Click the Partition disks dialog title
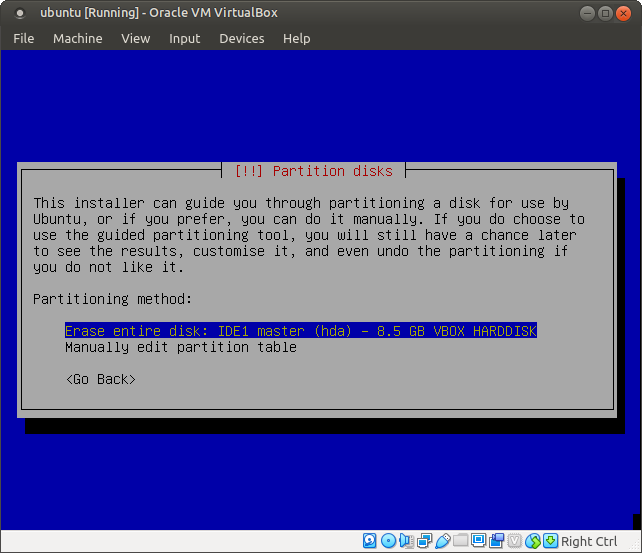Screen dimensions: 642x553 (314, 171)
